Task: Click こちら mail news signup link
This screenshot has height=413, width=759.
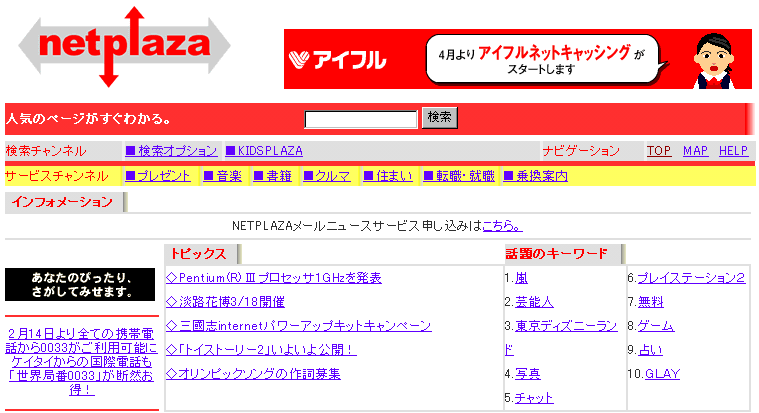Action: click(x=502, y=226)
